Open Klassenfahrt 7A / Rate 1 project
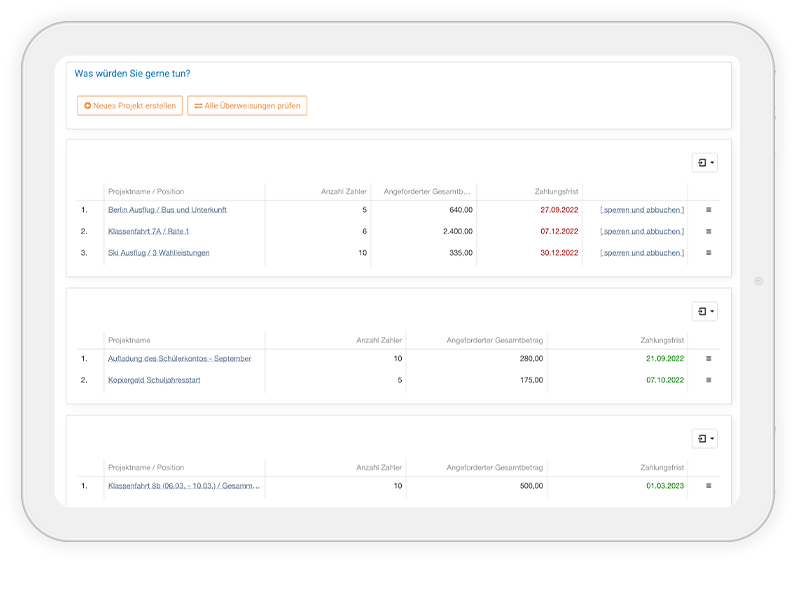Viewport: 800px width, 600px height. click(148, 231)
